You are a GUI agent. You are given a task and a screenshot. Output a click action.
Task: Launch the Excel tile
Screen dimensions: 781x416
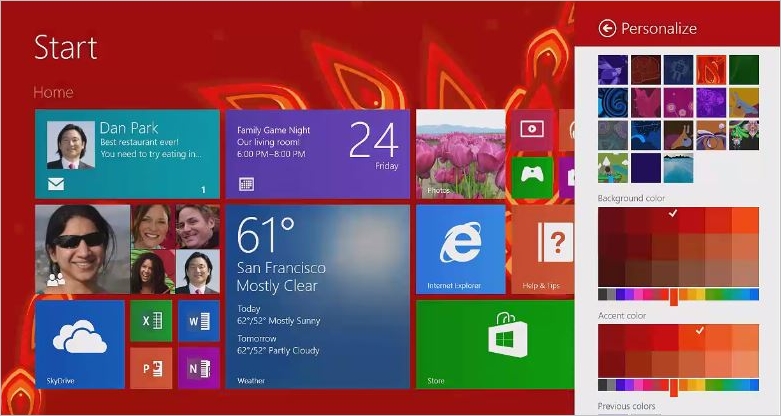(151, 321)
